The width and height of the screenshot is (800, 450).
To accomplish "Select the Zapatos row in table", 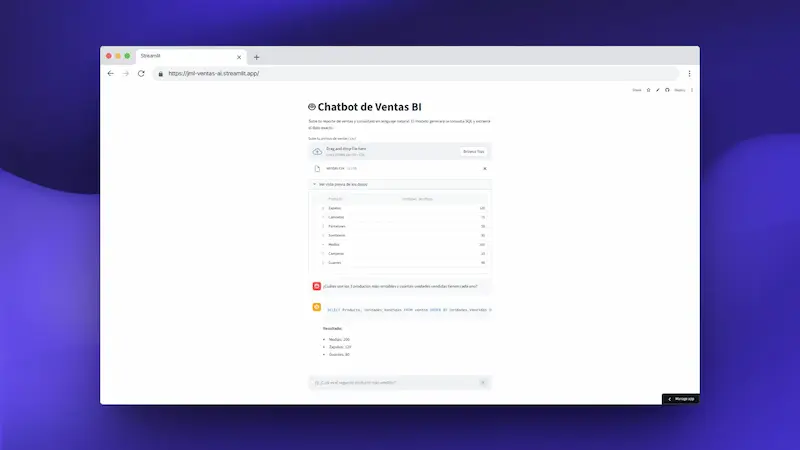I will click(x=400, y=208).
